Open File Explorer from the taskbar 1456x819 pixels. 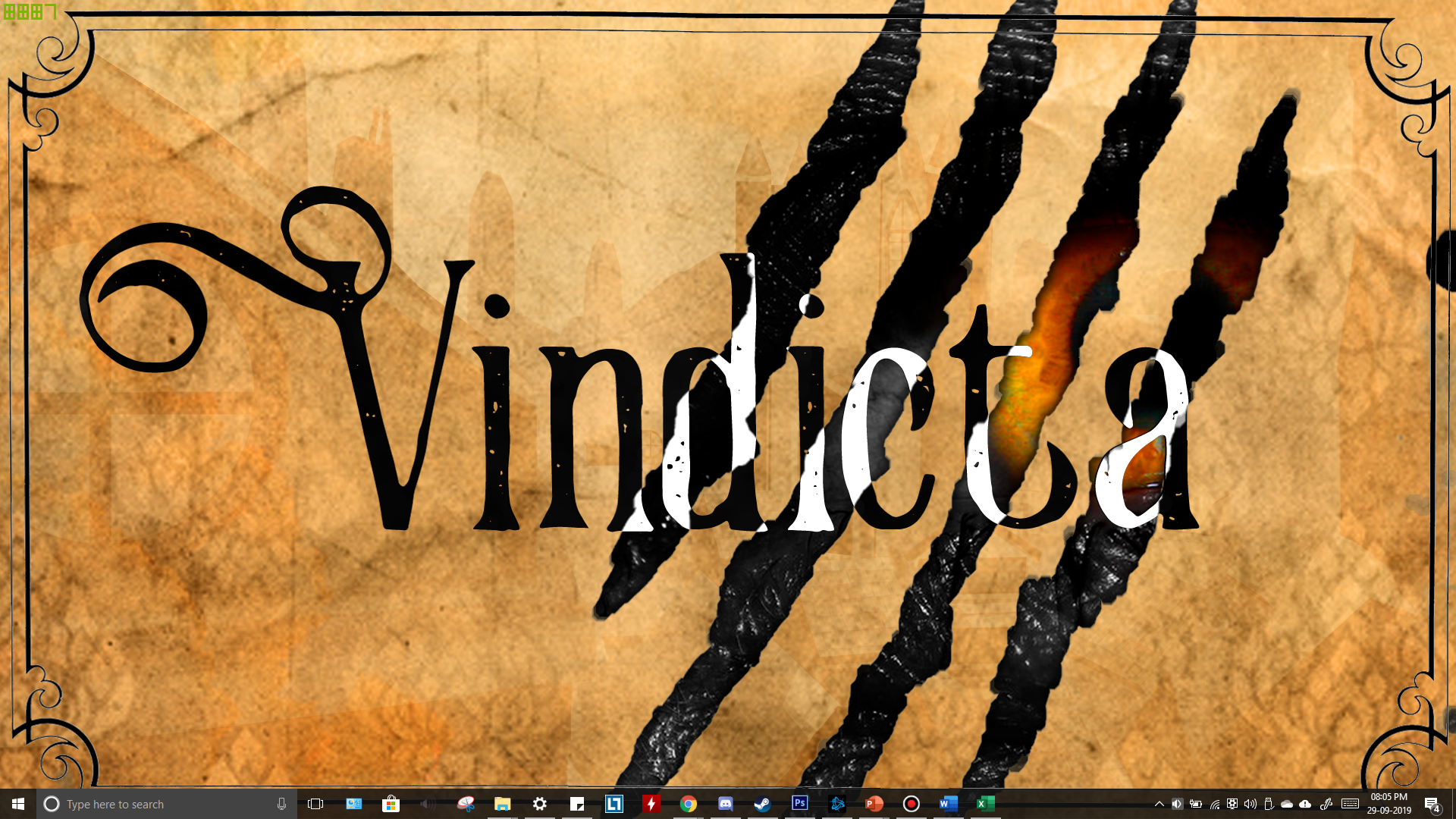[x=502, y=804]
